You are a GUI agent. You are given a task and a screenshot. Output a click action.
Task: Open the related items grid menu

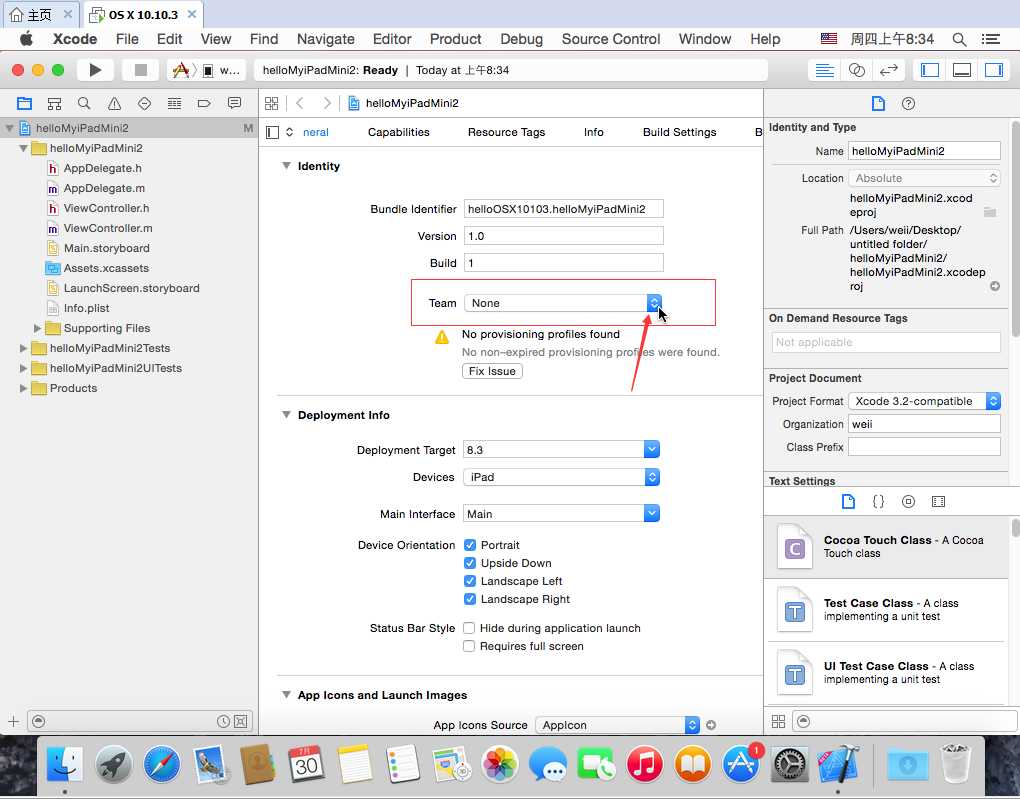coord(272,103)
